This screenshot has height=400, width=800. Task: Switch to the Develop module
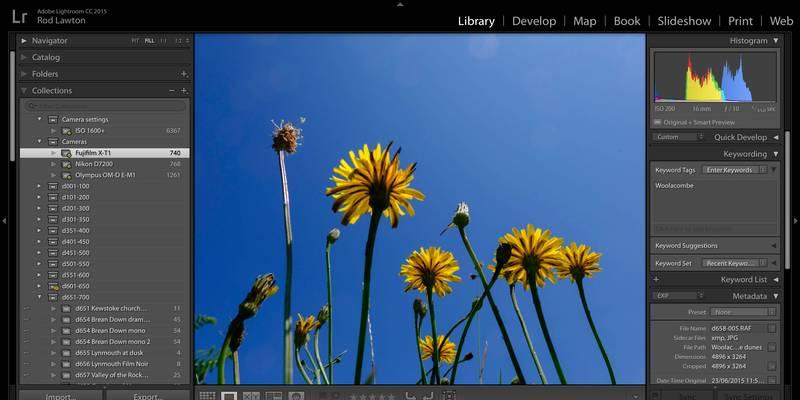tap(534, 21)
